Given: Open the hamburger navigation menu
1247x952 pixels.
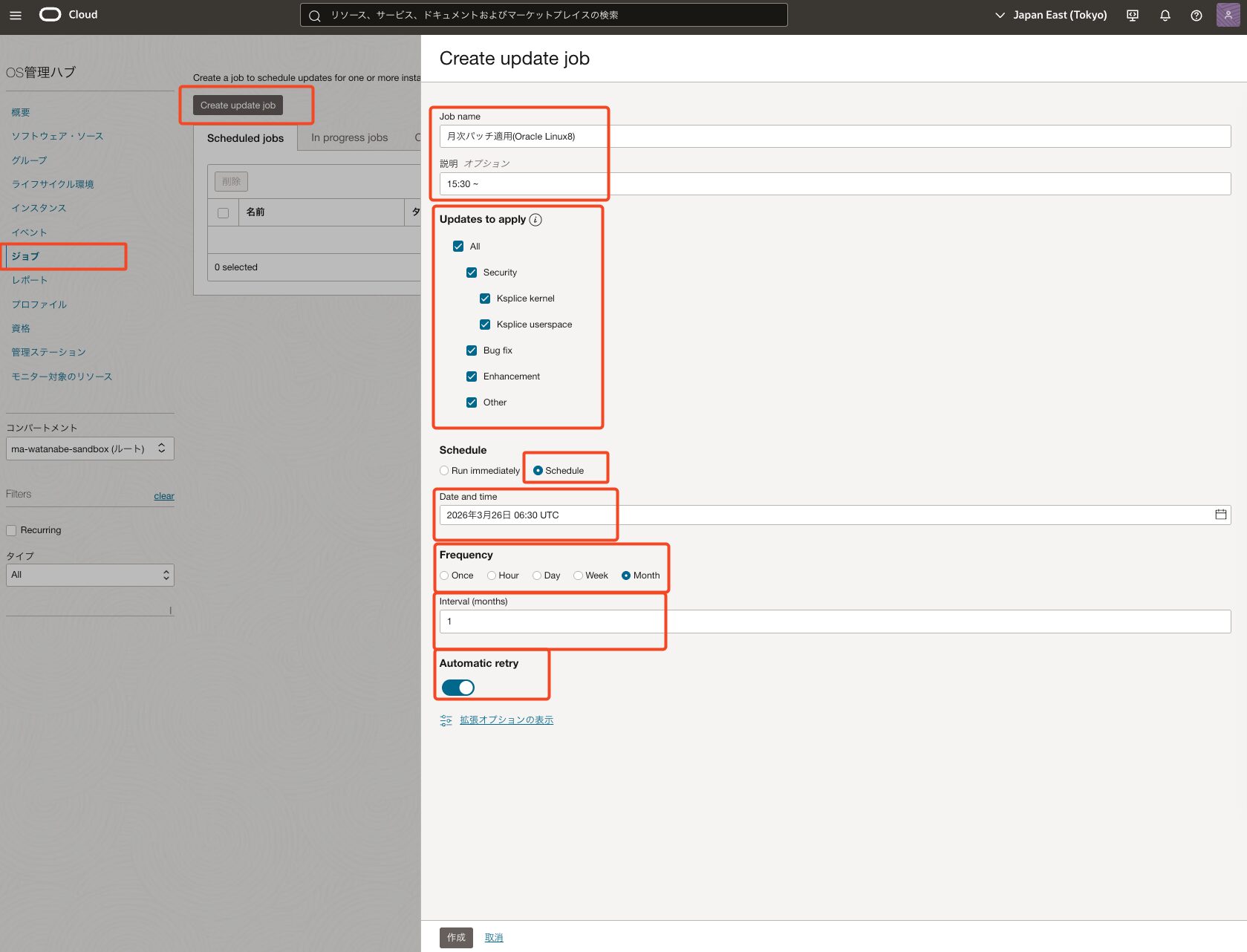Looking at the screenshot, I should (x=16, y=15).
